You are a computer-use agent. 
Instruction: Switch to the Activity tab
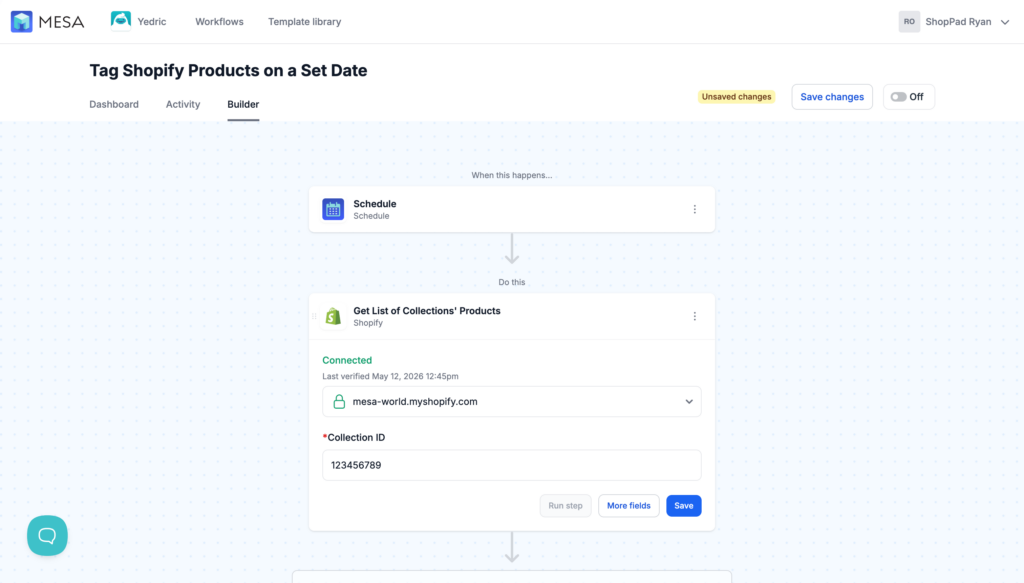tap(183, 104)
